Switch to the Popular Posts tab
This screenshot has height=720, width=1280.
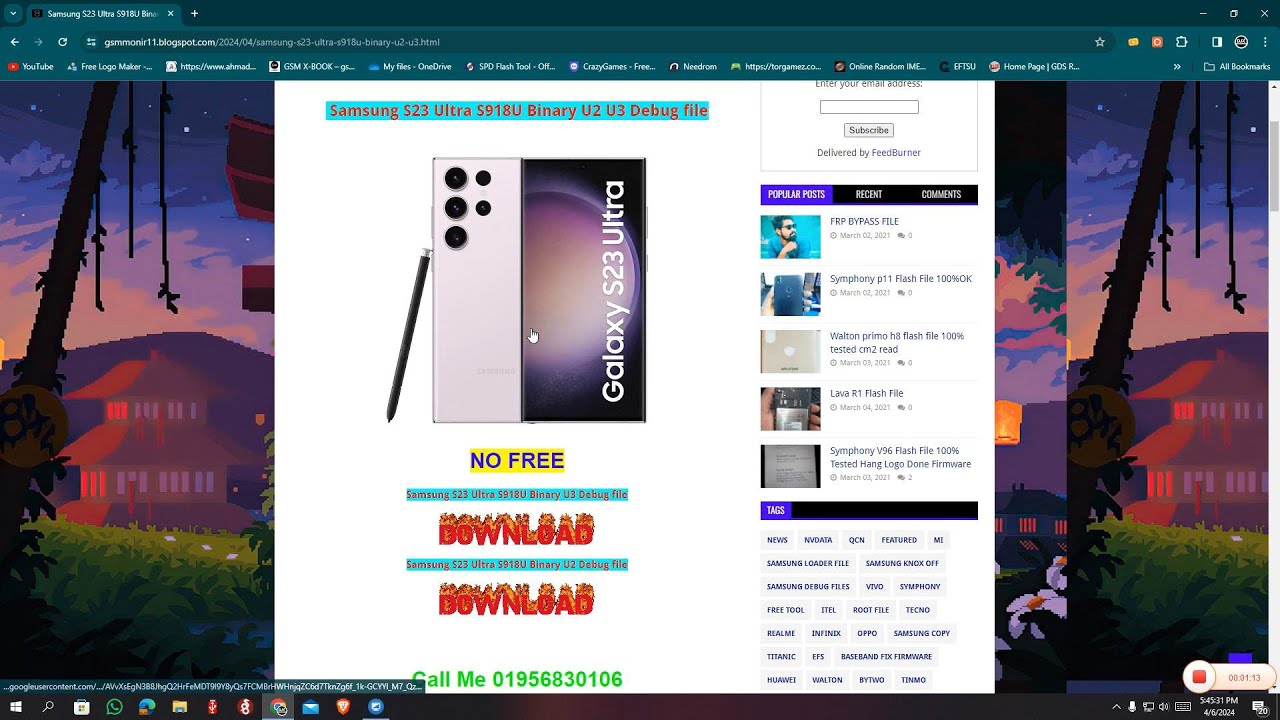pos(796,194)
